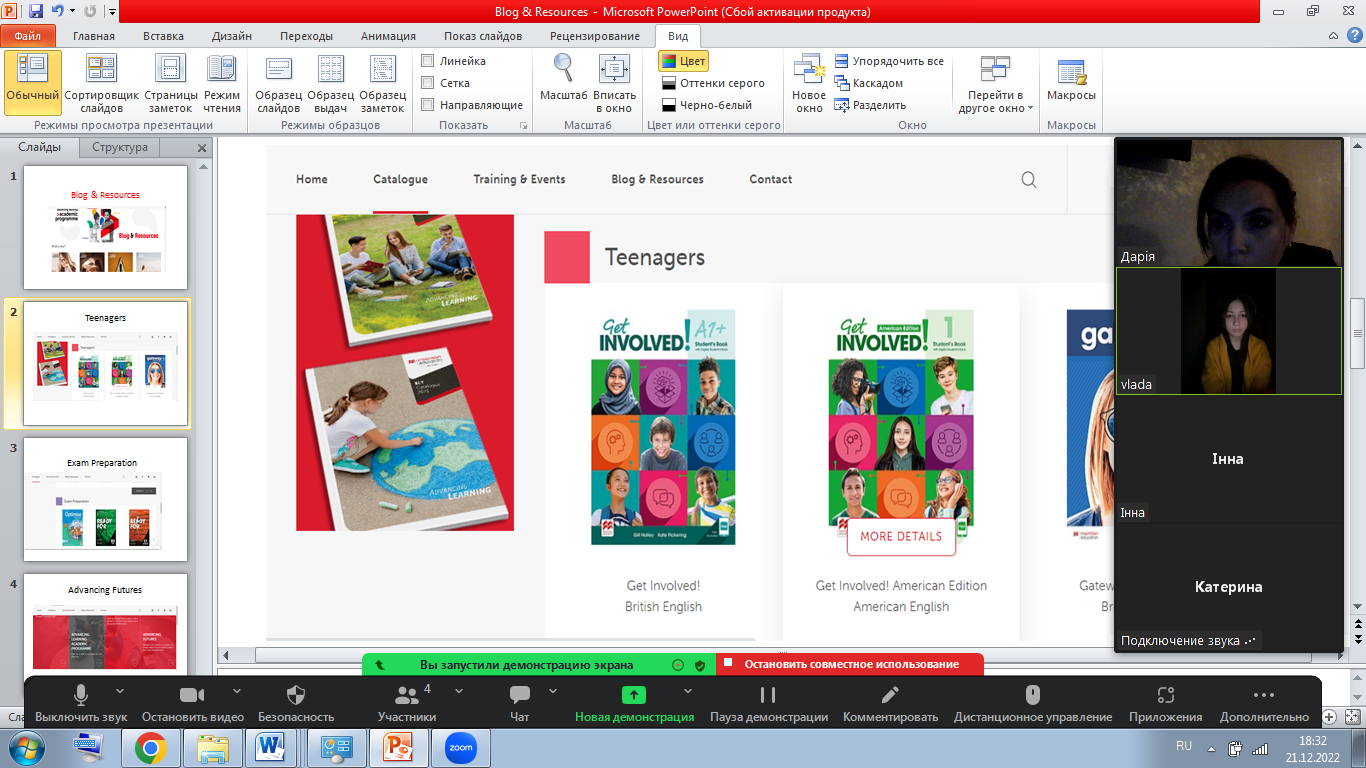Open Chrome from the Windows taskbar
Image resolution: width=1366 pixels, height=768 pixels.
[151, 747]
